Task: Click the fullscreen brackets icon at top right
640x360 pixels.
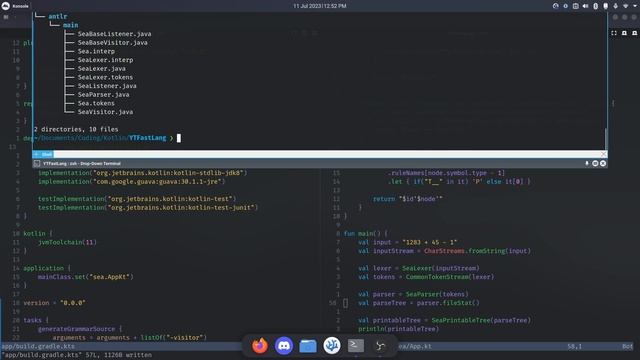Action: click(614, 33)
